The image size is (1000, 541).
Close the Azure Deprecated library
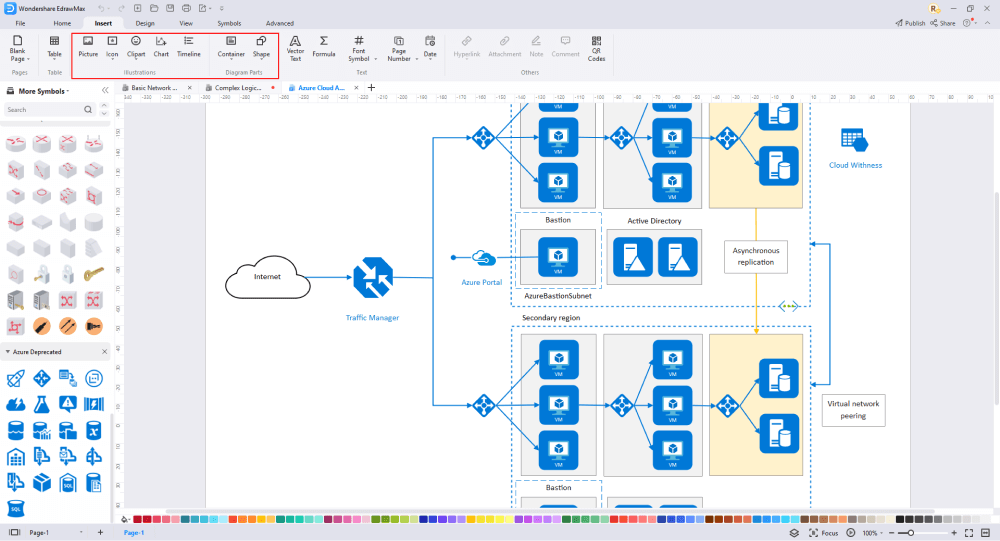coord(105,352)
